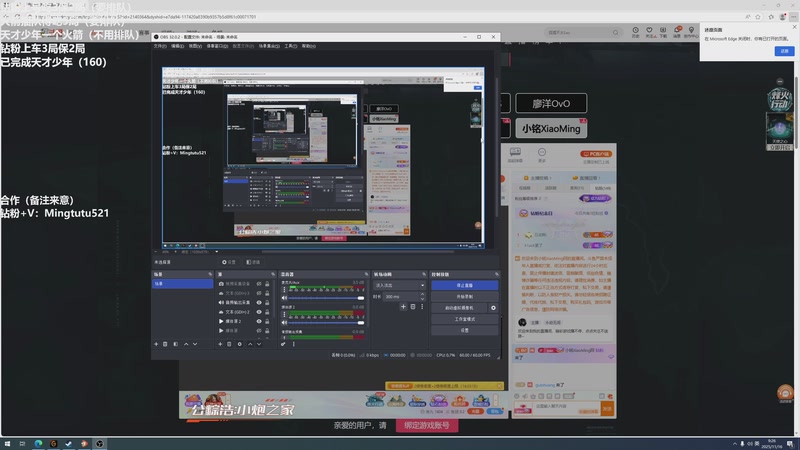Adjust 麦克风/Aux volume slider

(x=327, y=298)
